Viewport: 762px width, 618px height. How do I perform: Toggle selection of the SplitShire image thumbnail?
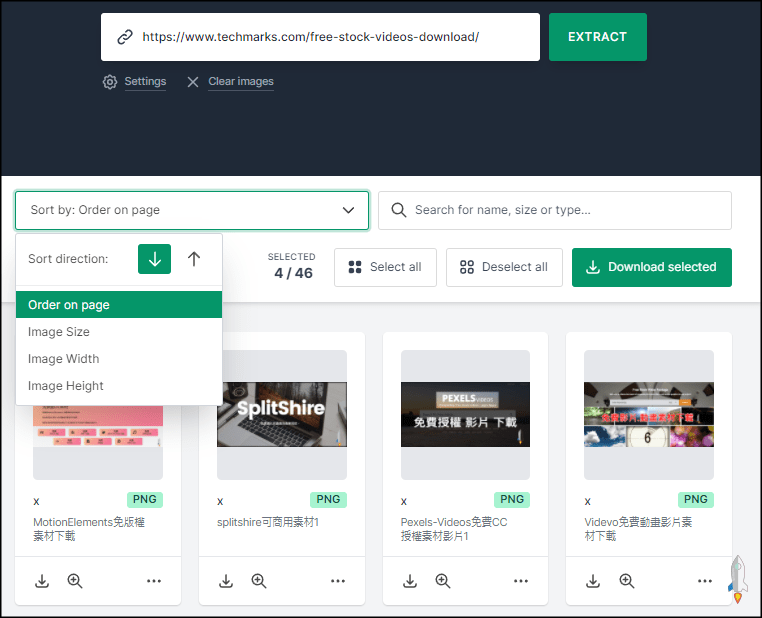[282, 414]
